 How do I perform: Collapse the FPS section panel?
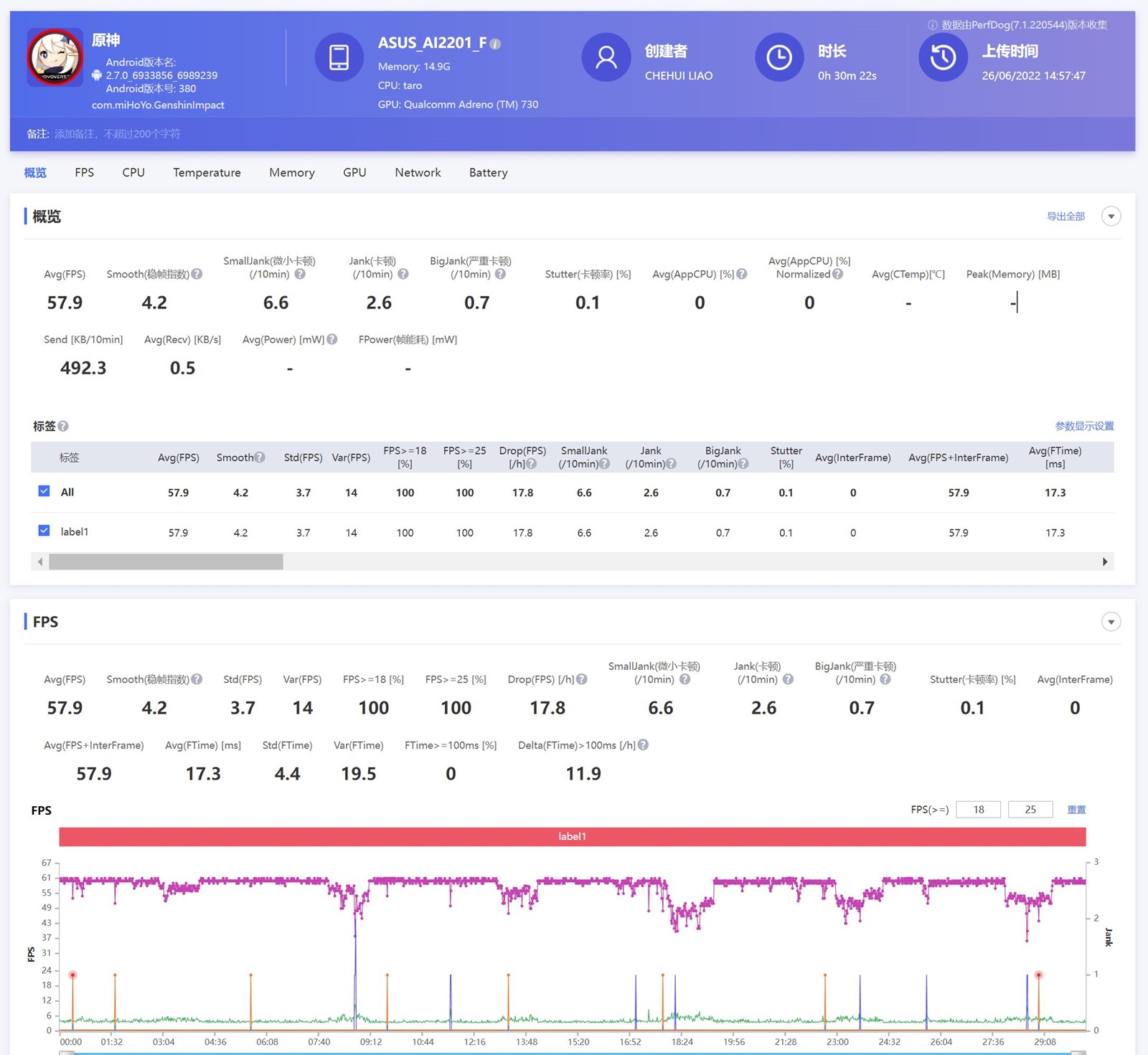pos(1111,622)
